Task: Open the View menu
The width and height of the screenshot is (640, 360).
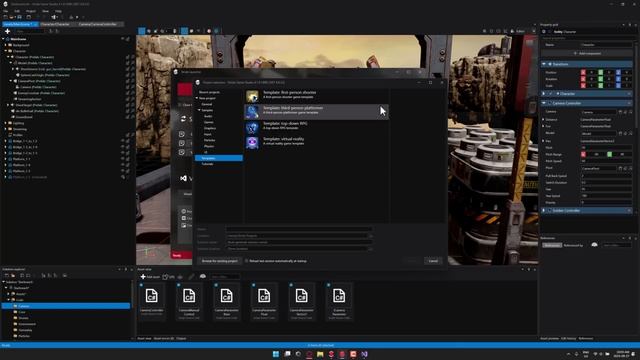Action: pos(45,11)
